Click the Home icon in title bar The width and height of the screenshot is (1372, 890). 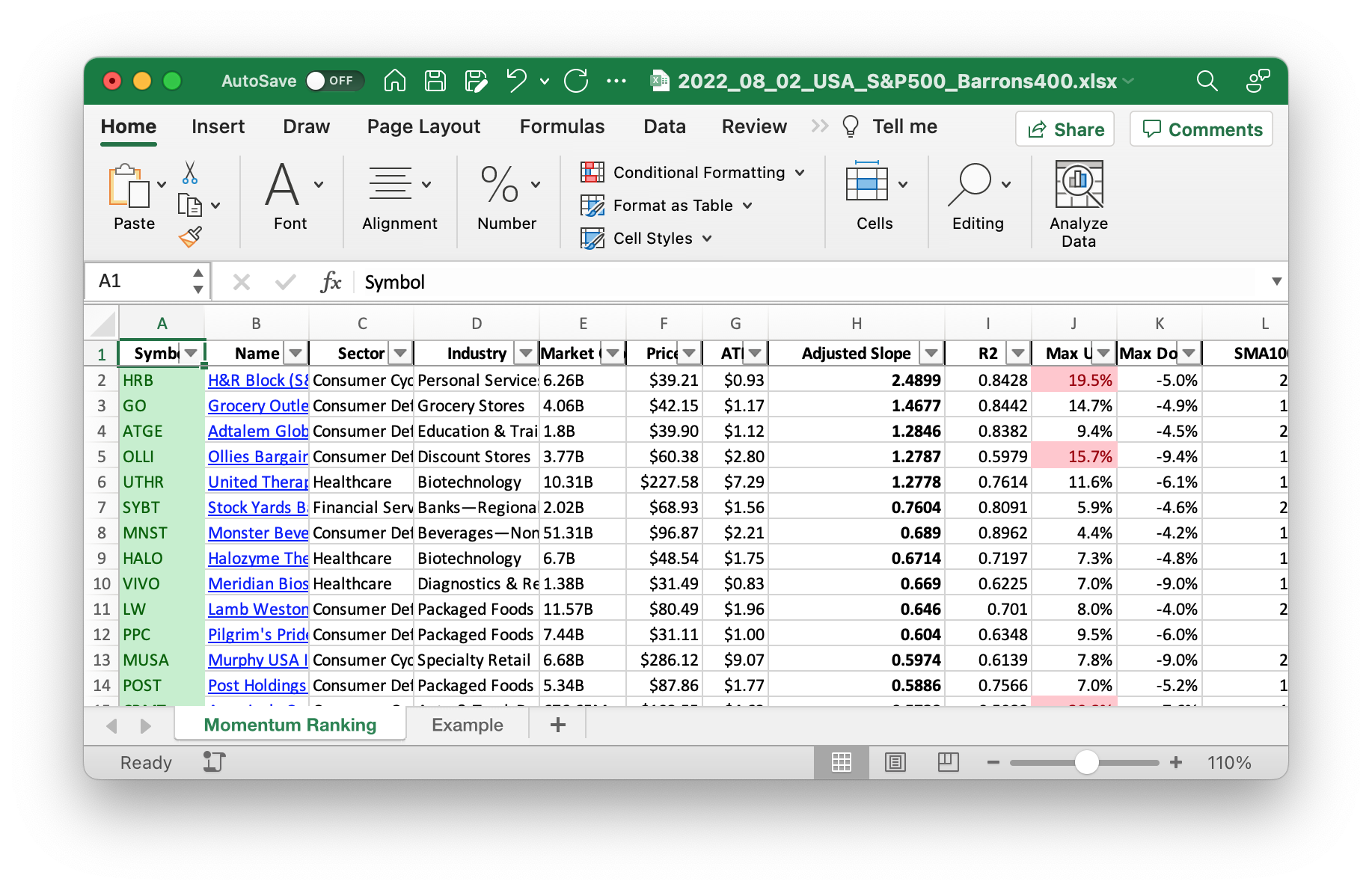394,81
